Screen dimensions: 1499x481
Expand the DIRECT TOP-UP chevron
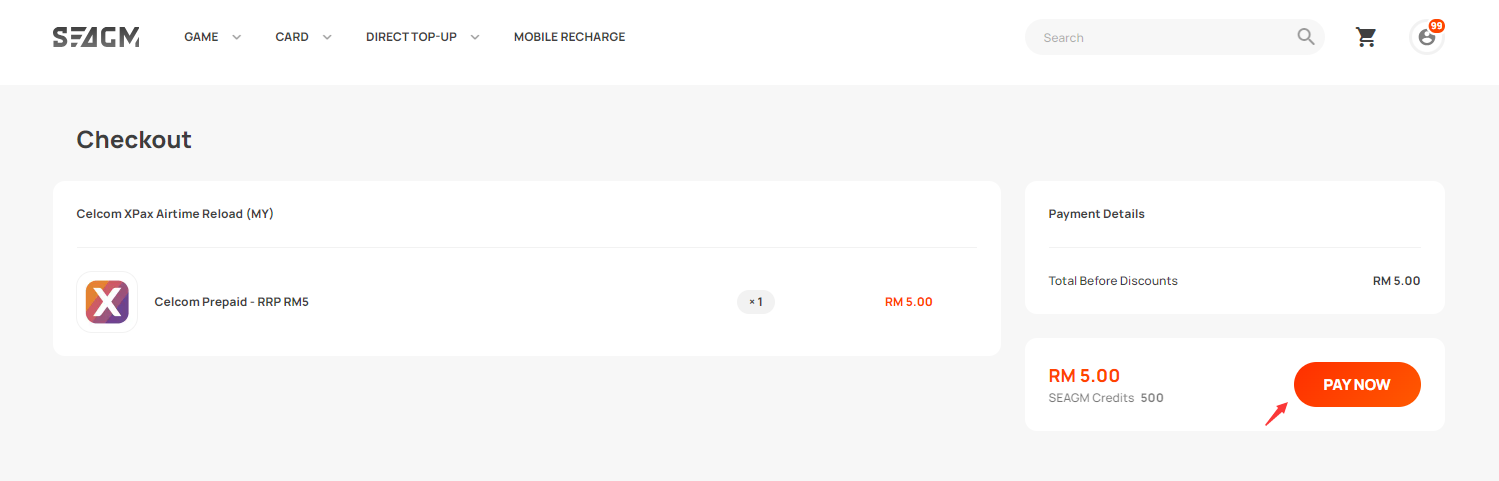475,37
